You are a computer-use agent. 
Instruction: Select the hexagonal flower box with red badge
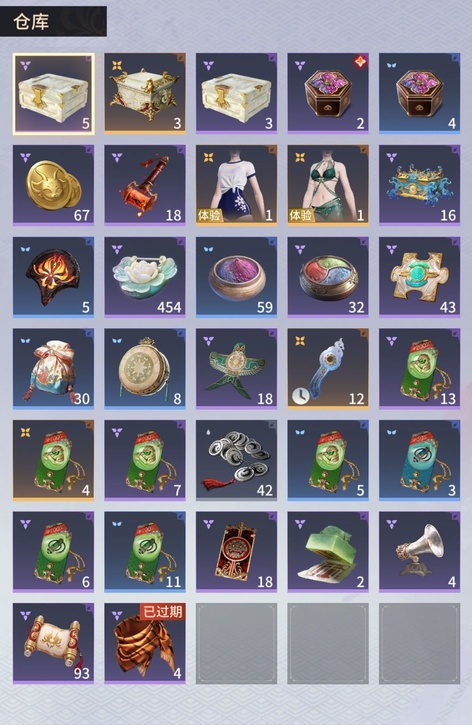point(328,93)
